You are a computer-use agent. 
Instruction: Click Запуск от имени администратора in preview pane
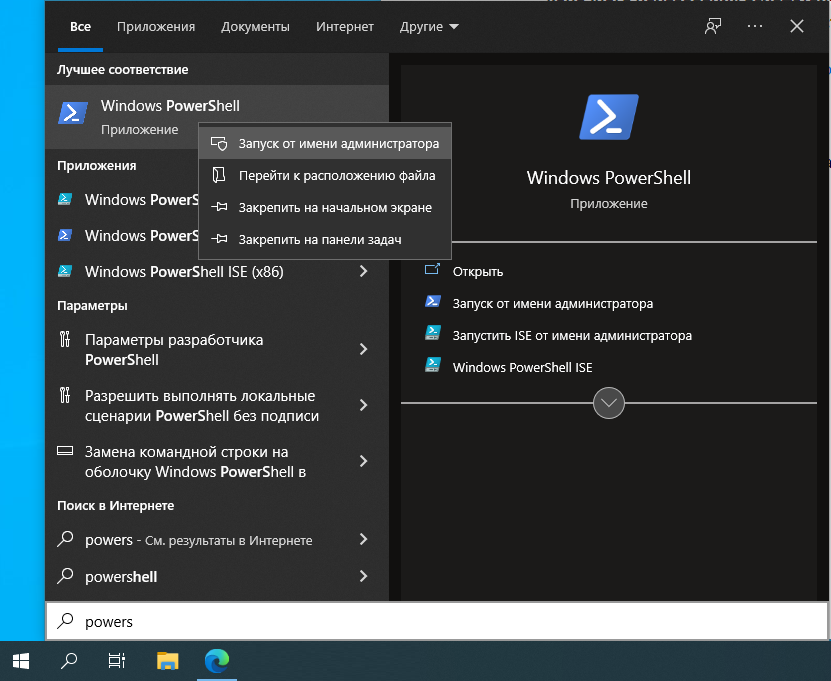click(553, 304)
